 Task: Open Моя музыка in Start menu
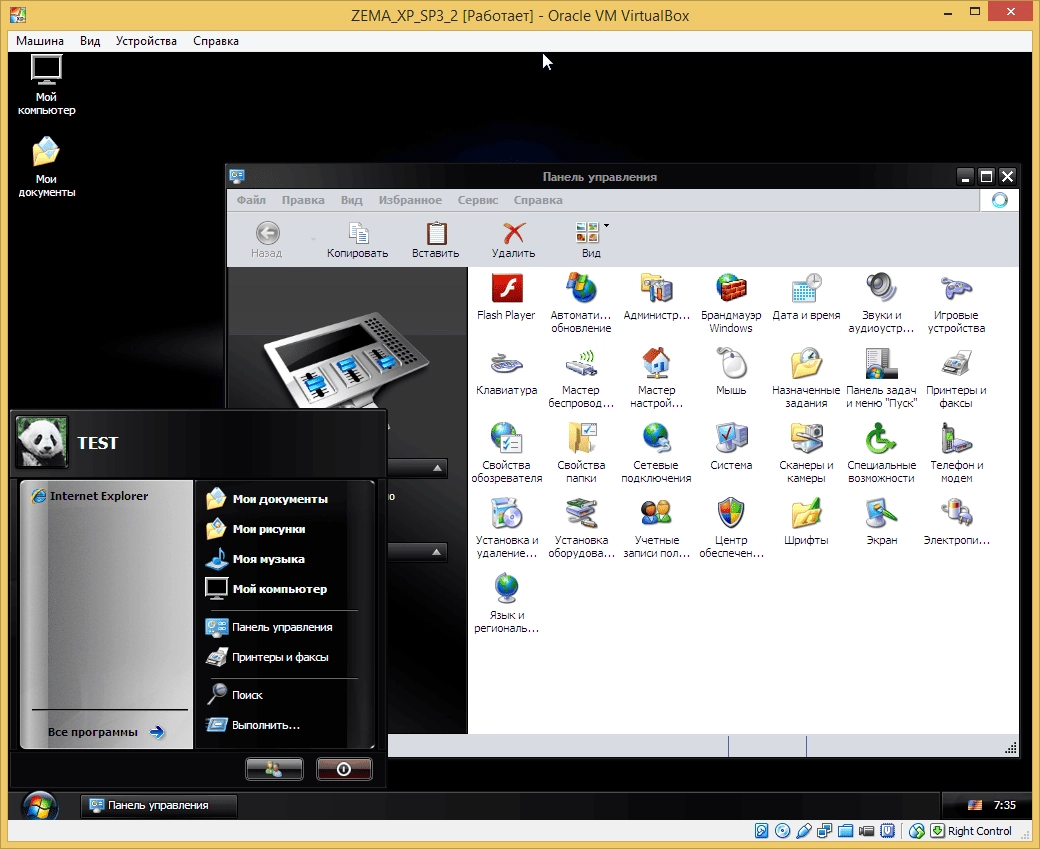pos(255,558)
